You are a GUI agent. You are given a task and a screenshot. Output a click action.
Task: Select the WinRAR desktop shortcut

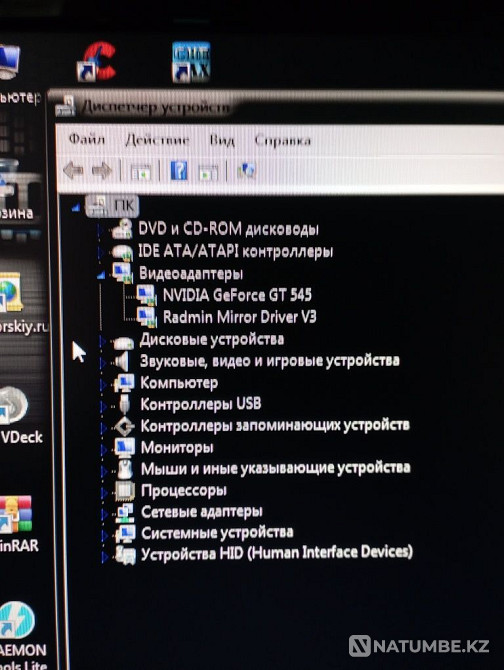pyautogui.click(x=16, y=526)
